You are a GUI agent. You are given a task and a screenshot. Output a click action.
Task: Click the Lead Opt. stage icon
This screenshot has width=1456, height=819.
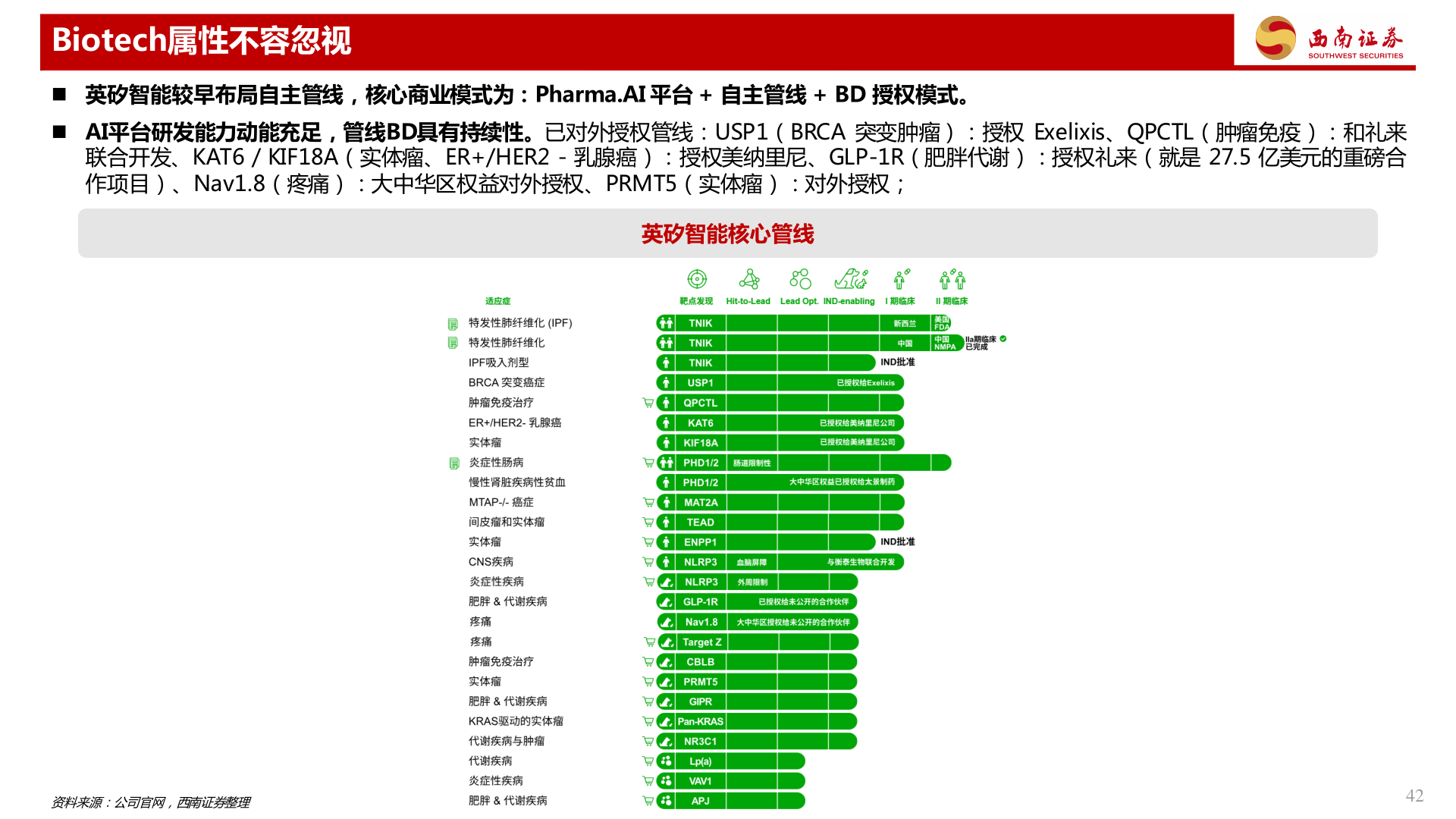pyautogui.click(x=800, y=279)
